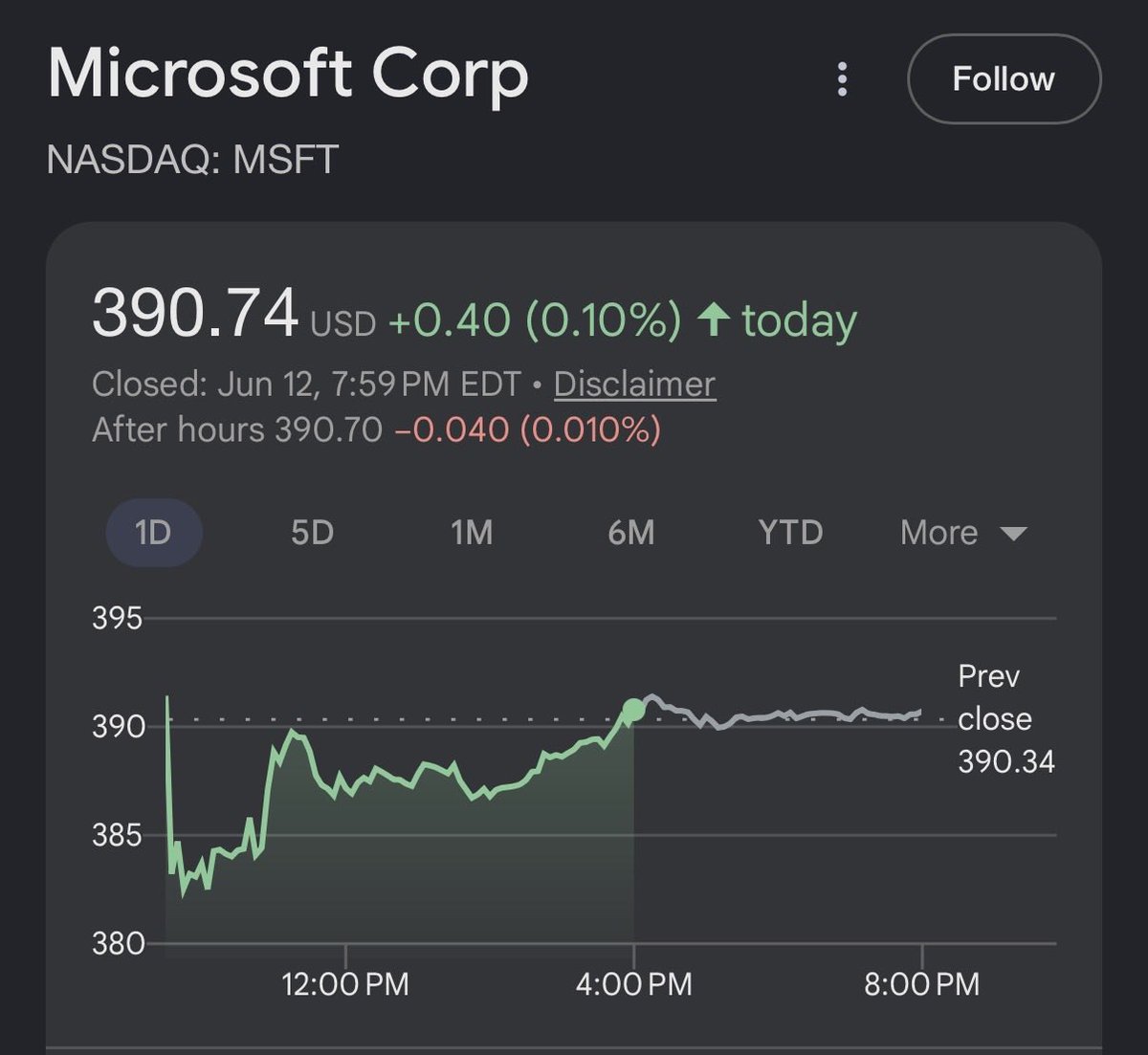Show the 6M chart range
The image size is (1148, 1055).
[631, 532]
